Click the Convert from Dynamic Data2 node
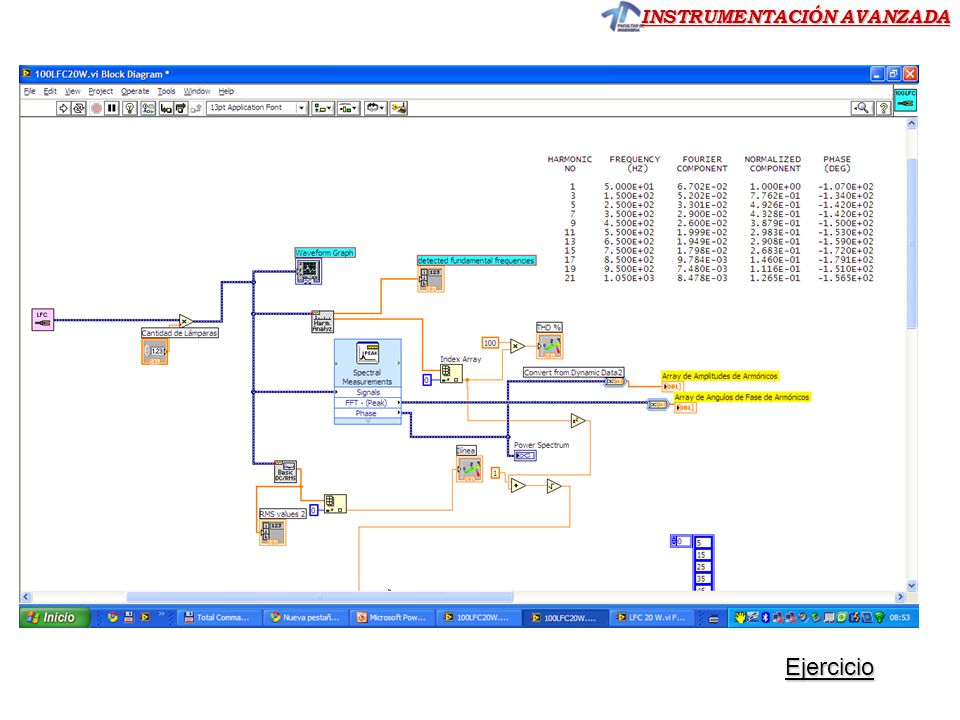Viewport: 960px width, 720px height. (x=615, y=381)
